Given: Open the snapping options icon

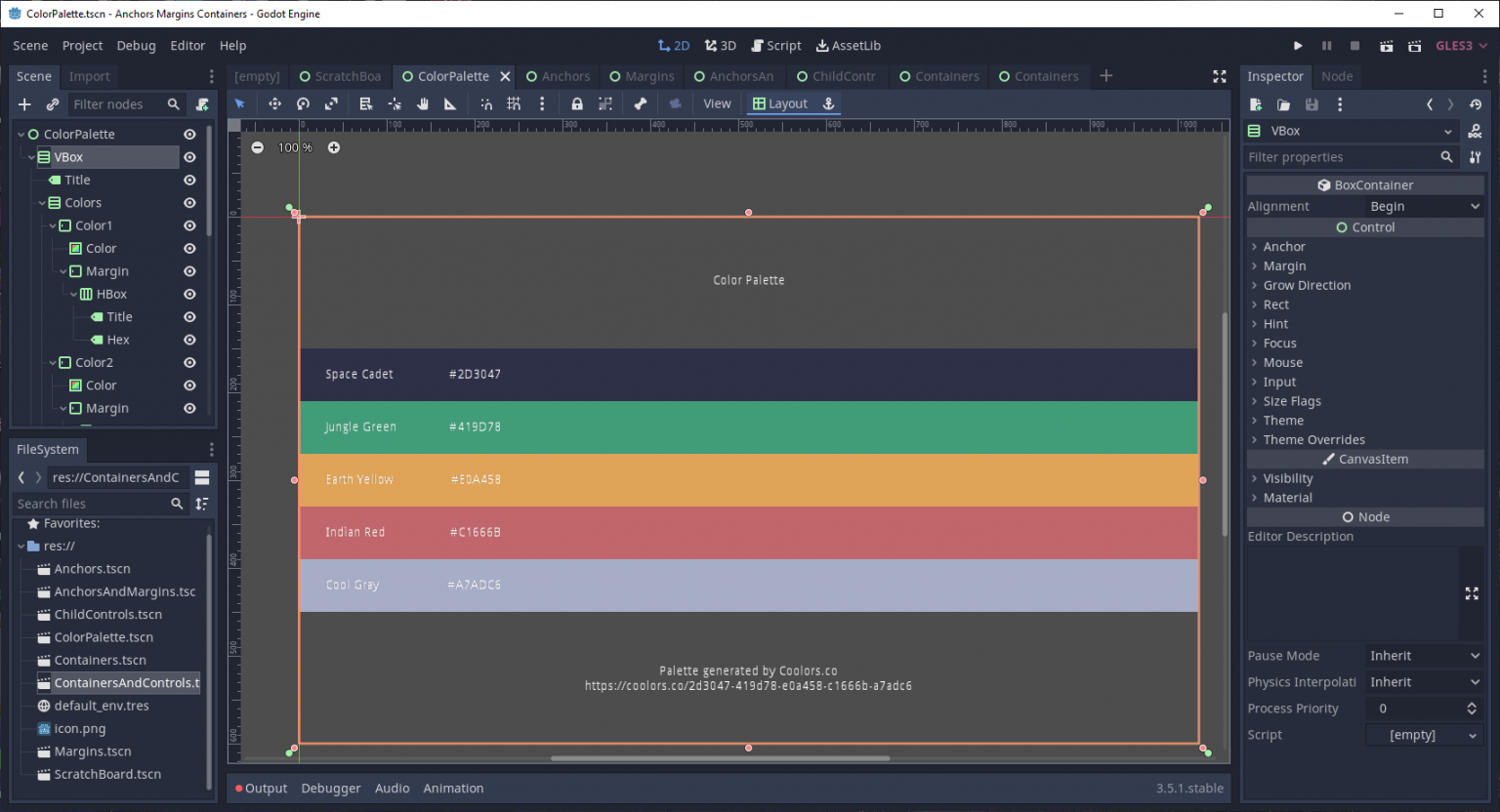Looking at the screenshot, I should tap(541, 103).
